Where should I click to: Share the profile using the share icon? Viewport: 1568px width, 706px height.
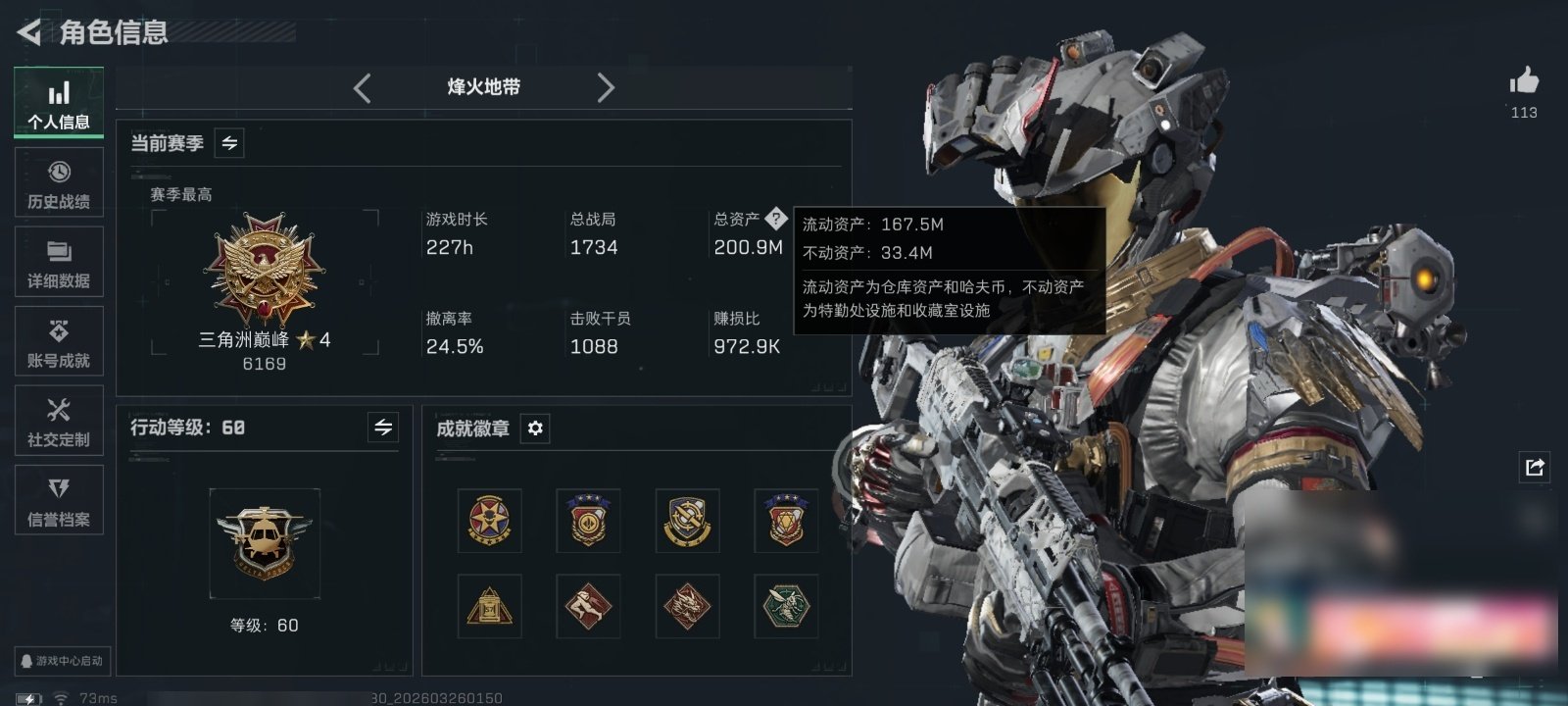(x=1535, y=467)
